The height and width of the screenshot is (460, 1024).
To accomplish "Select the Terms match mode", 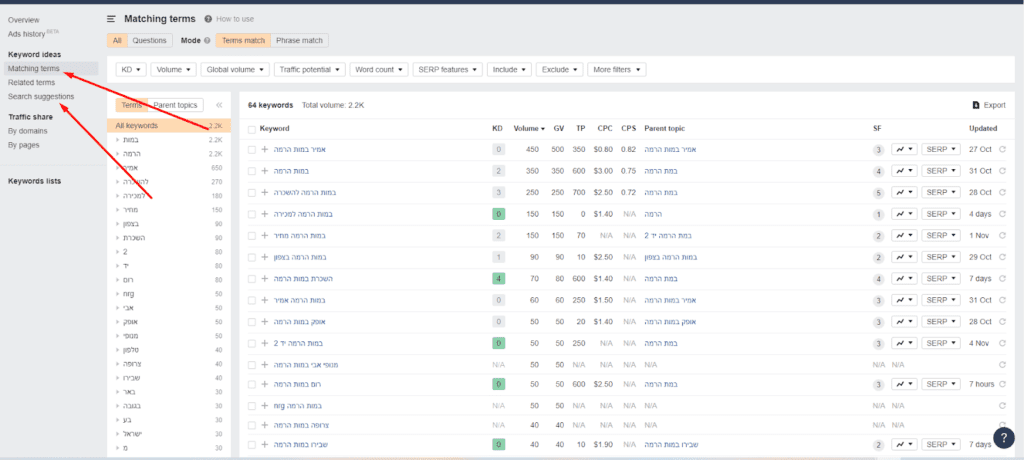I will coord(244,41).
